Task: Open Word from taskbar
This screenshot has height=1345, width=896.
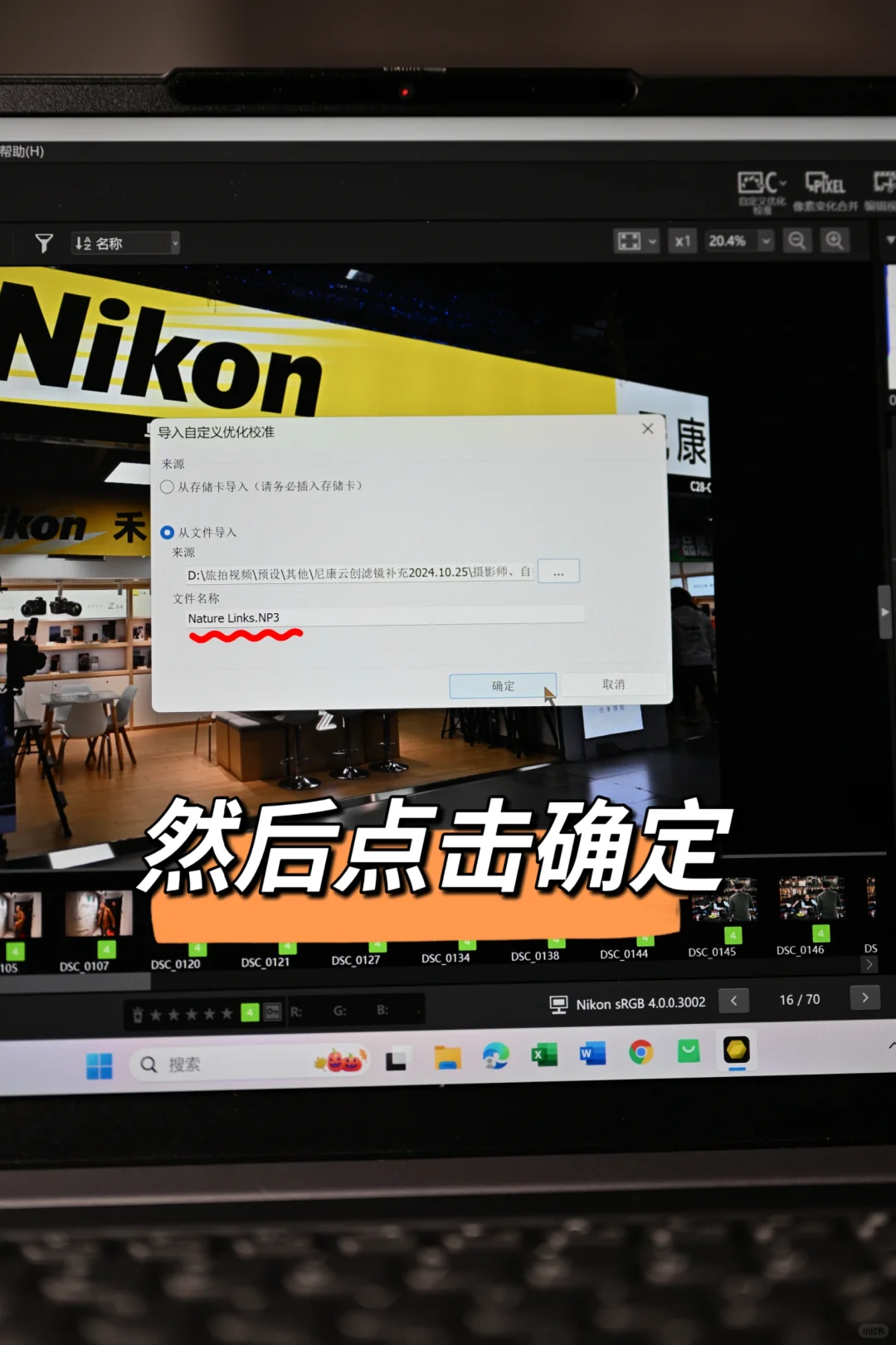Action: click(x=592, y=1054)
